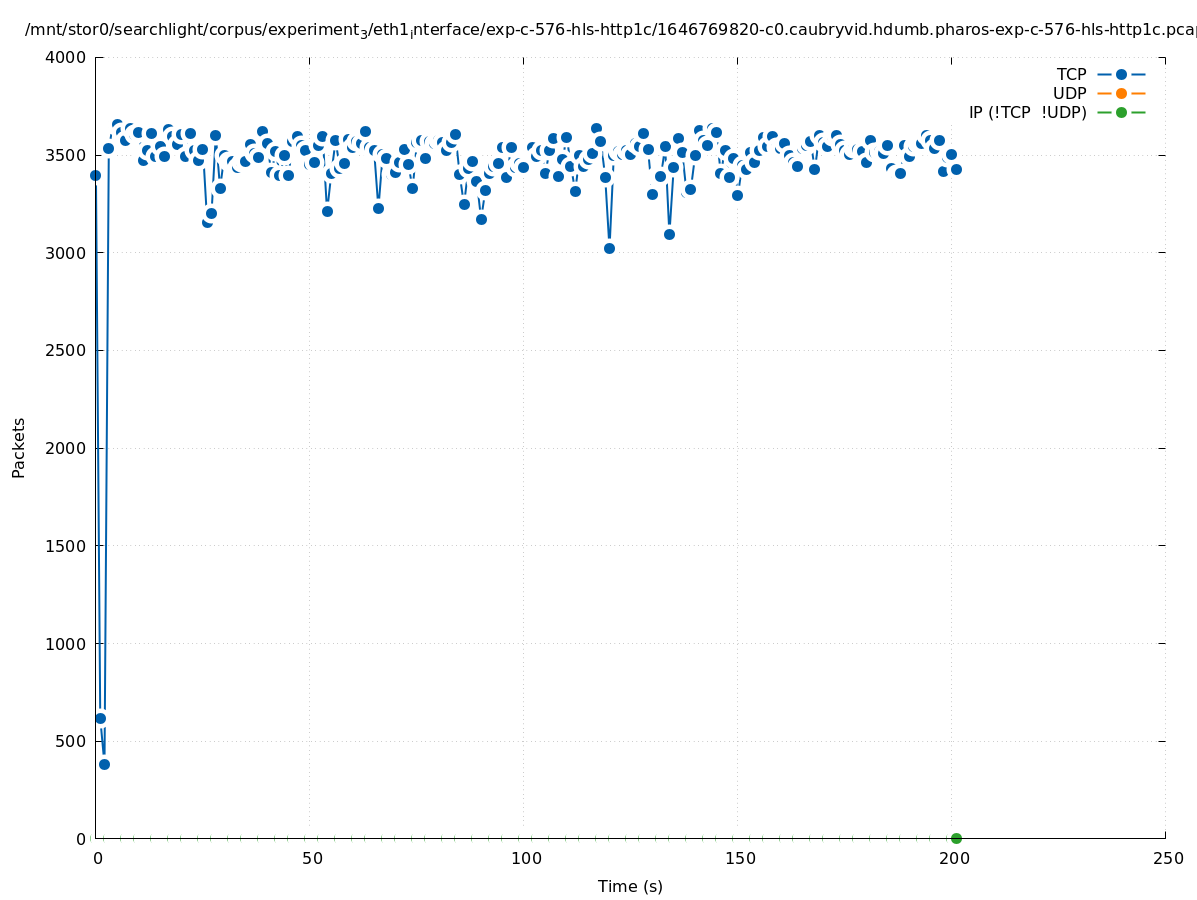Image resolution: width=1197 pixels, height=900 pixels.
Task: Click the TCP data point near 600 packets
Action: pos(100,718)
